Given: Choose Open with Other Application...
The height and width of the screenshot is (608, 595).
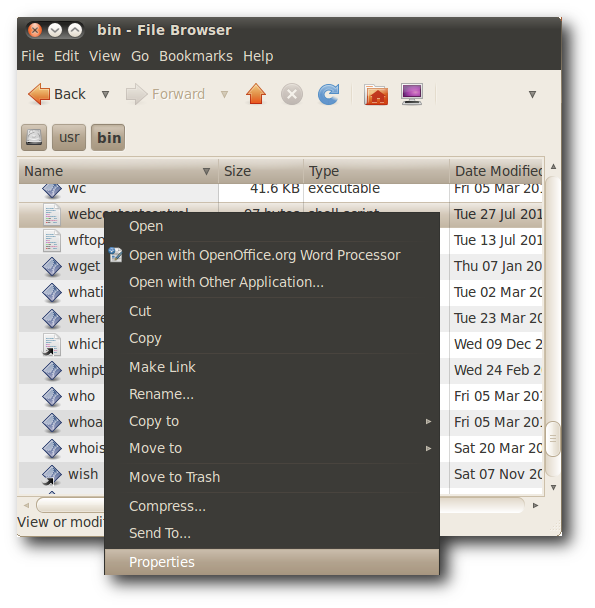Looking at the screenshot, I should tap(272, 282).
